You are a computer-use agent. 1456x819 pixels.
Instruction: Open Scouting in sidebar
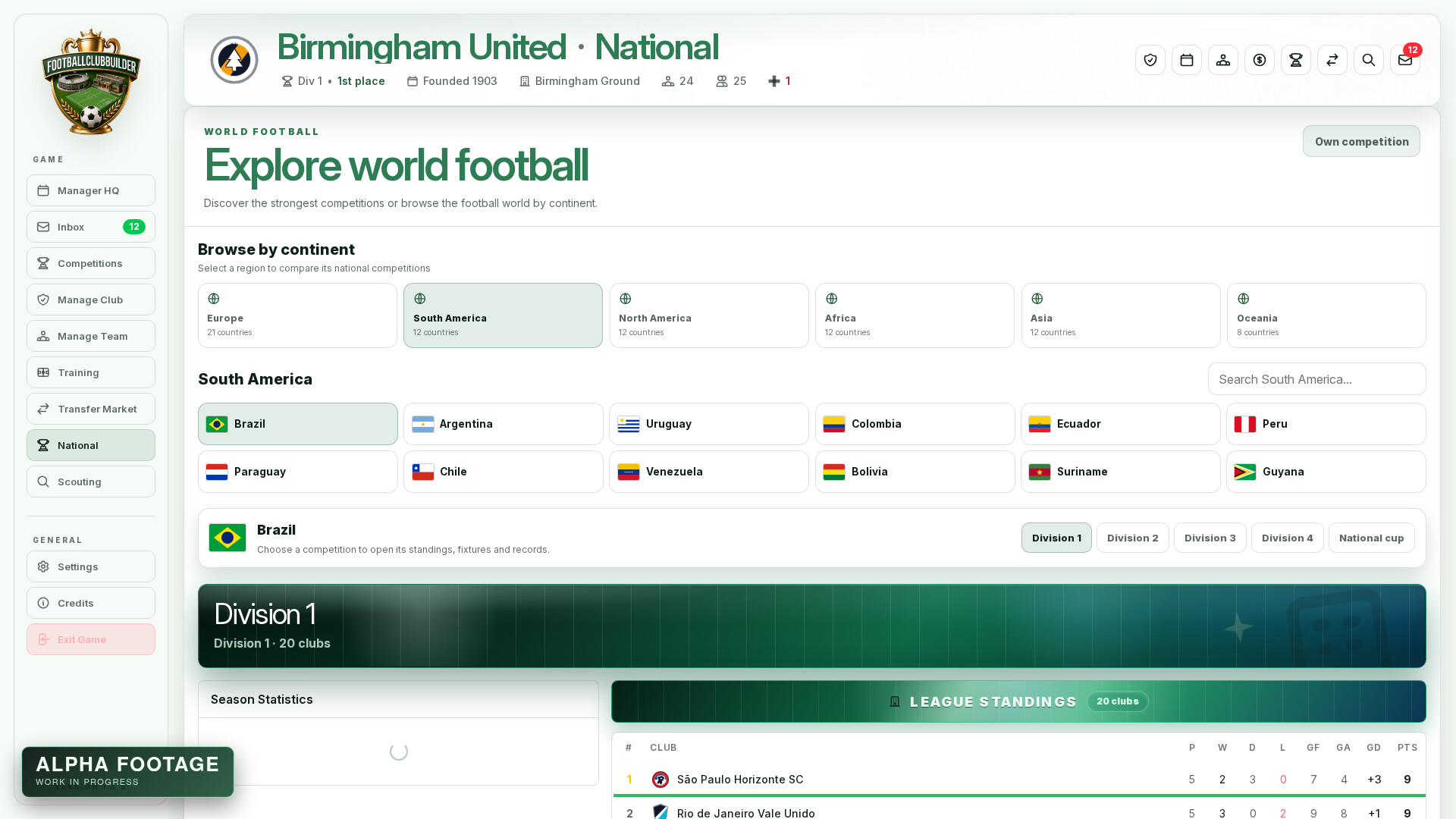pos(91,482)
